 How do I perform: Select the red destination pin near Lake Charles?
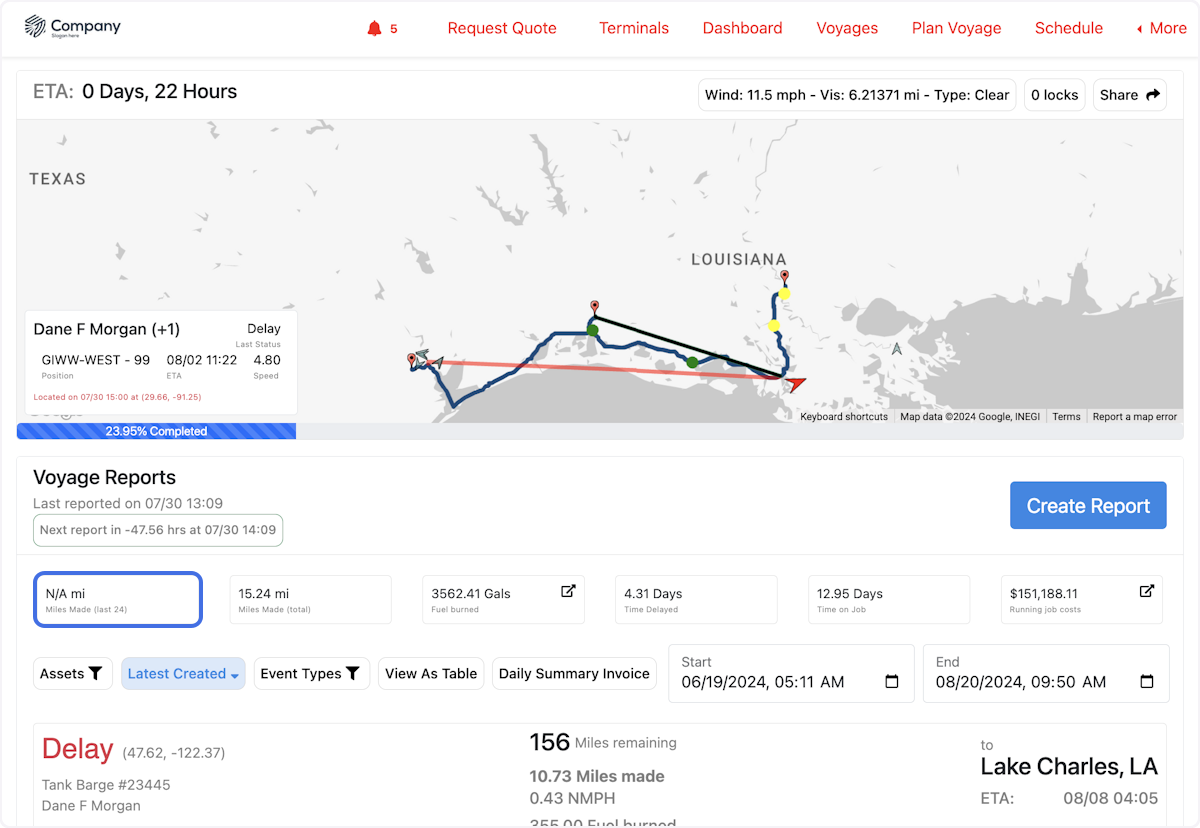tap(411, 357)
